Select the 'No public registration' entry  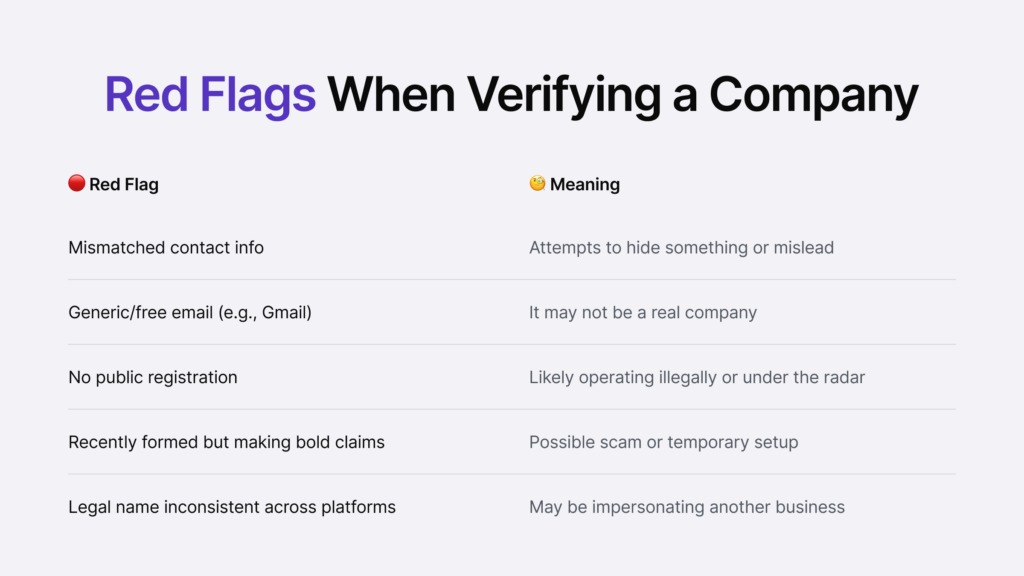pyautogui.click(x=153, y=377)
